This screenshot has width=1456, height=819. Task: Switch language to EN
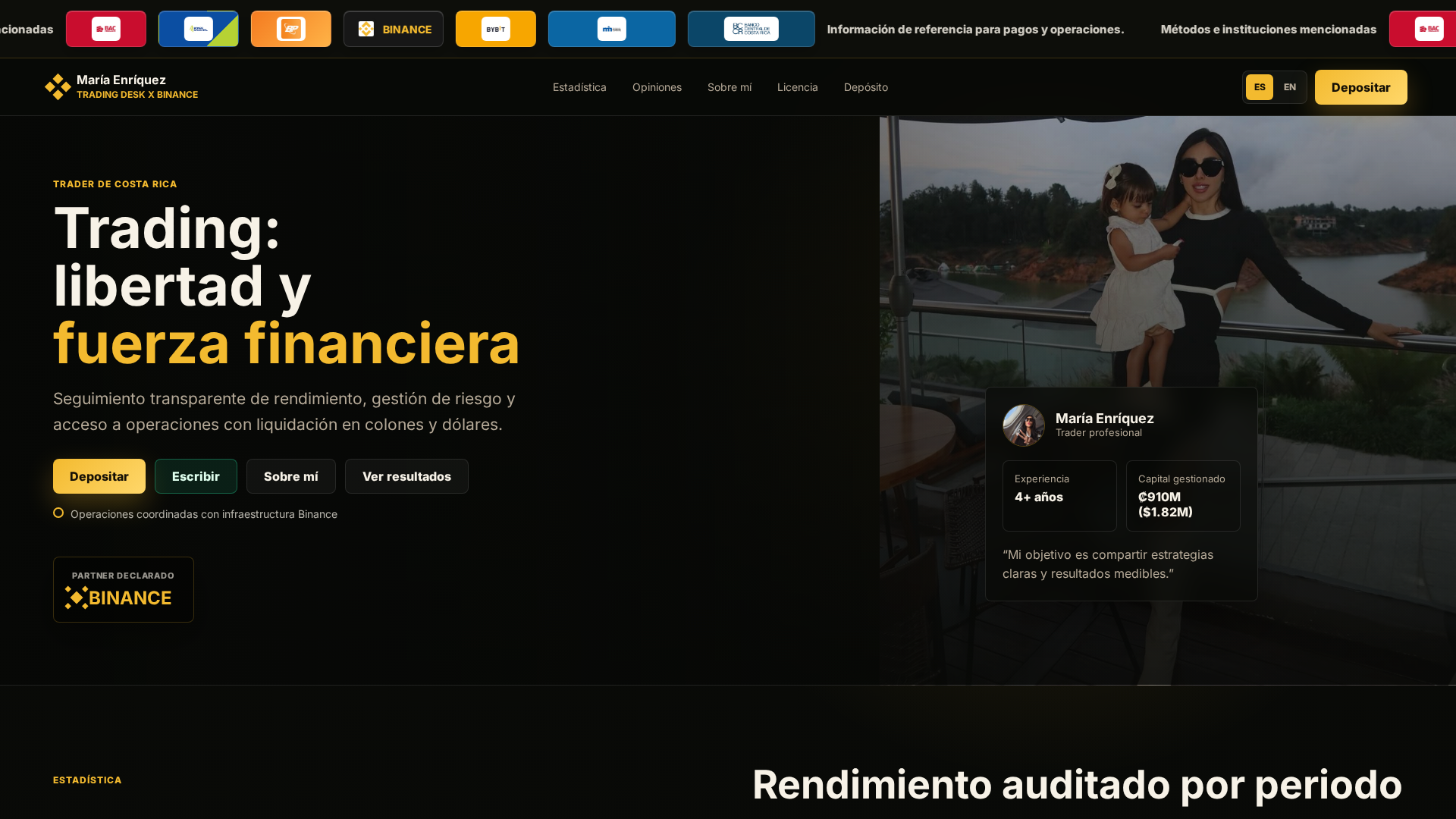[1290, 87]
